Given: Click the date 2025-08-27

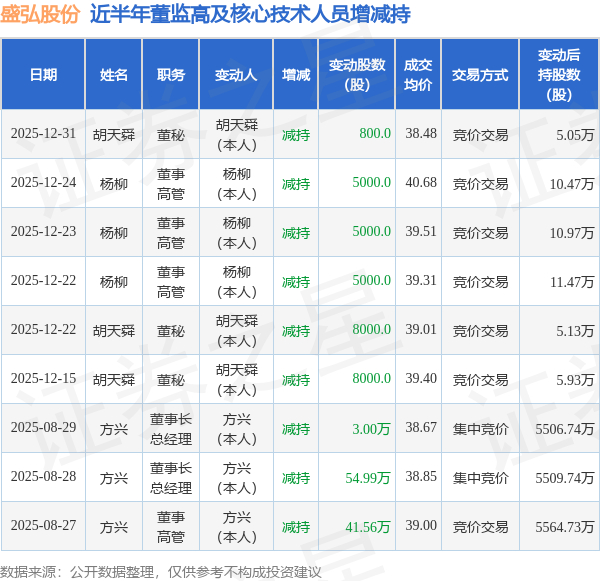Looking at the screenshot, I should tap(43, 526).
